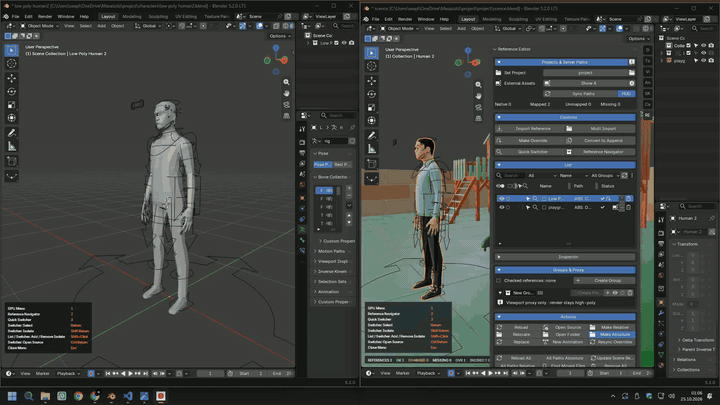Screen dimensions: 720x405
Task: Select the Cursor tool in left Blender window
Action: tap(11, 64)
